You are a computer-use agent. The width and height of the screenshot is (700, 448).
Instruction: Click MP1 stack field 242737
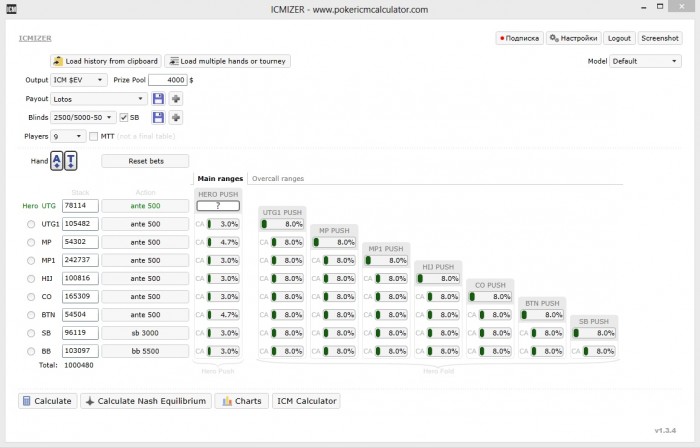80,260
